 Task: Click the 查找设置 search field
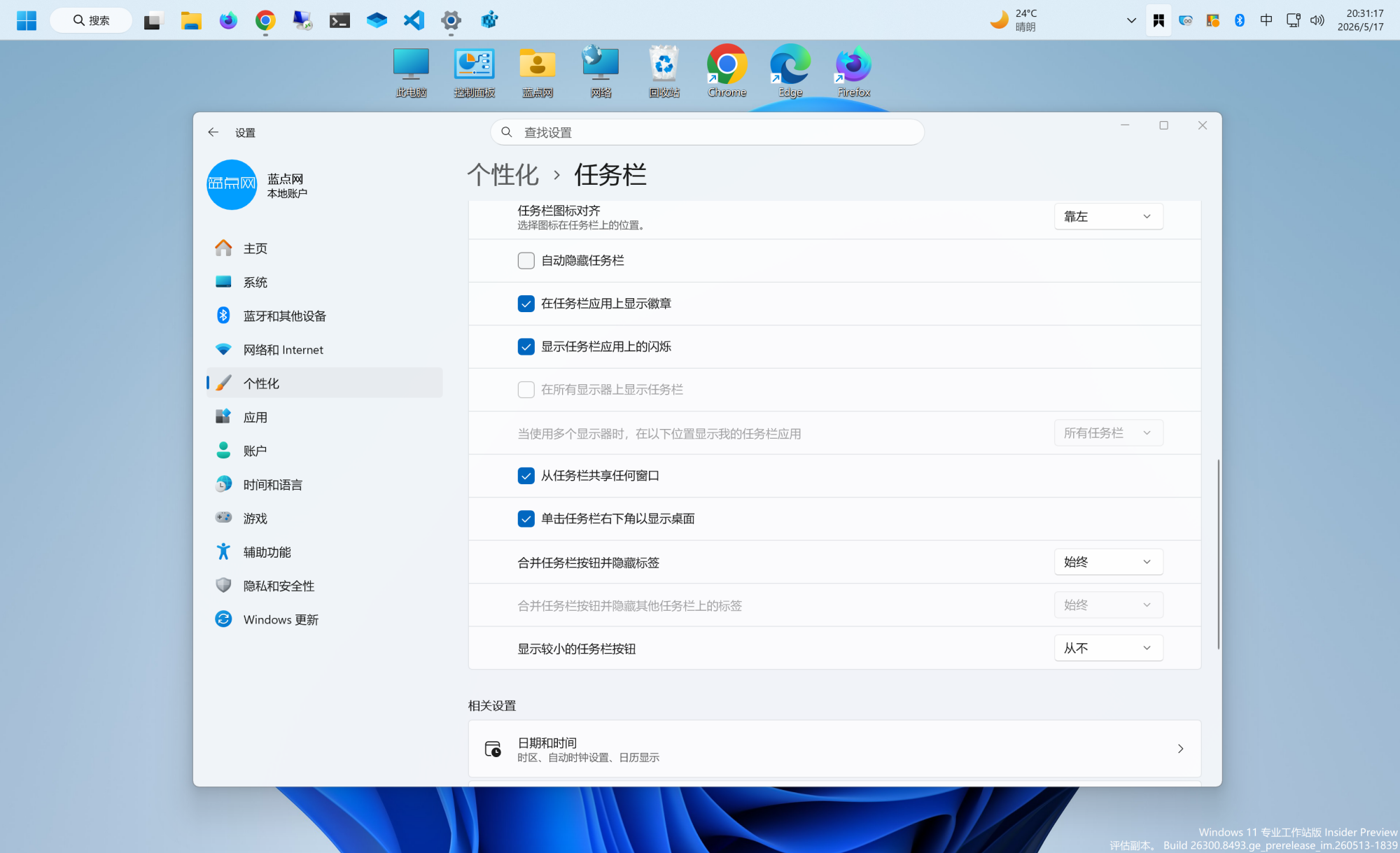[707, 132]
